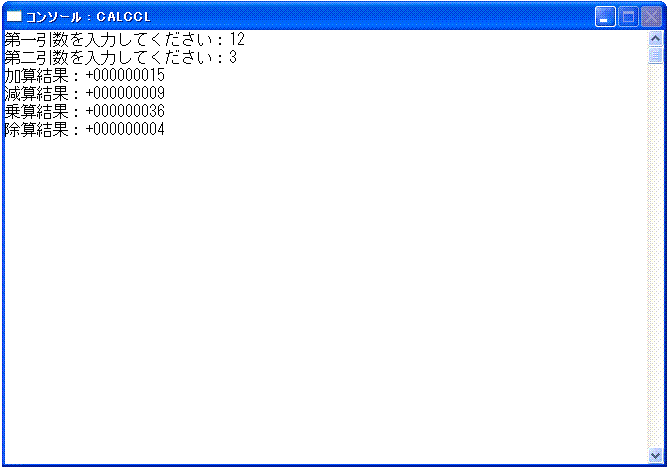Place the cursor on the entered value 3
This screenshot has width=668, height=468.
click(x=233, y=57)
